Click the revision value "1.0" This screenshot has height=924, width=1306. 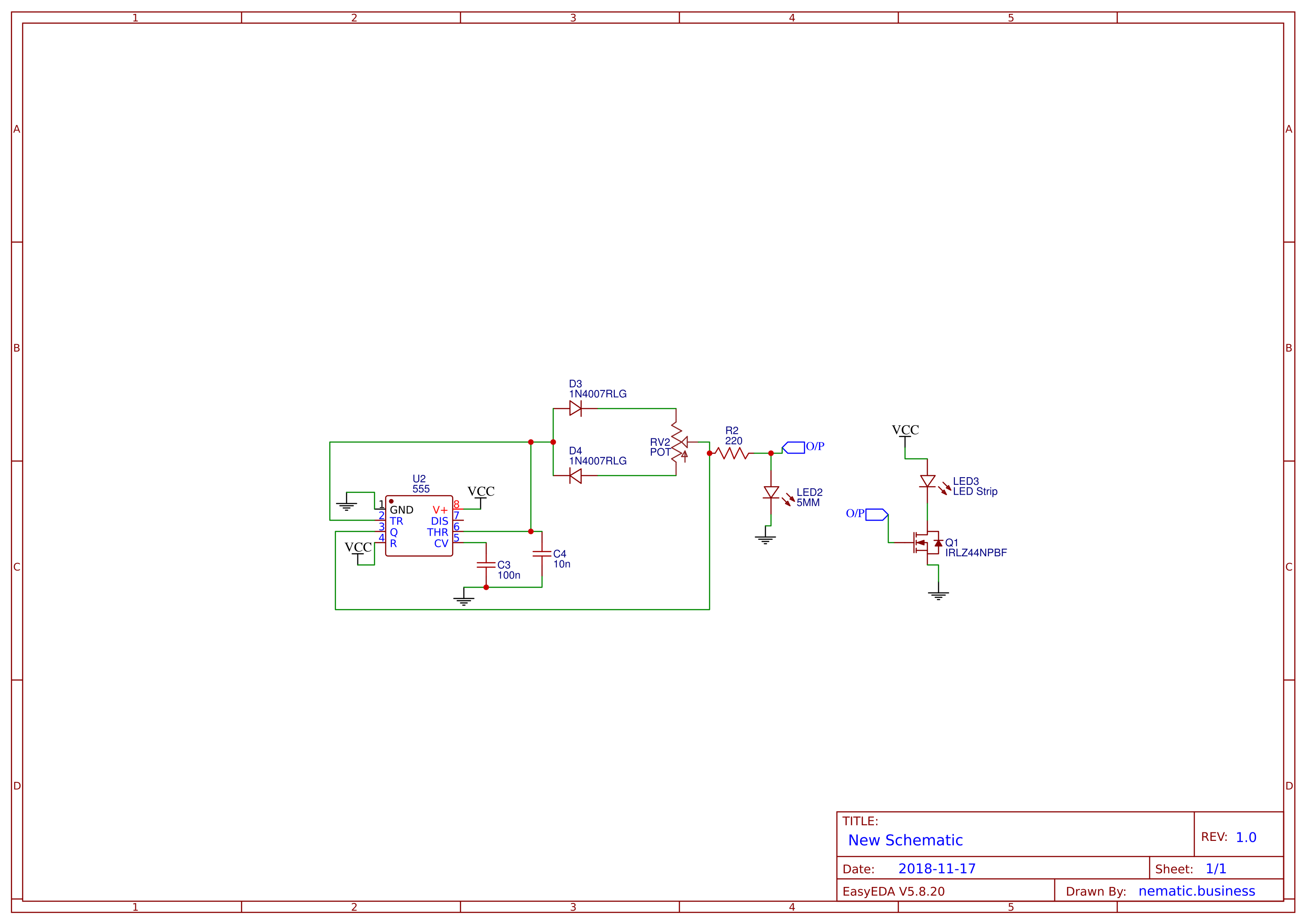click(1246, 837)
